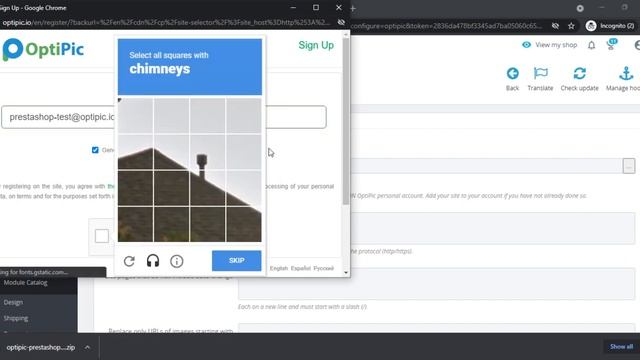Click the SKIP captcha button
The height and width of the screenshot is (360, 640).
pos(236,260)
